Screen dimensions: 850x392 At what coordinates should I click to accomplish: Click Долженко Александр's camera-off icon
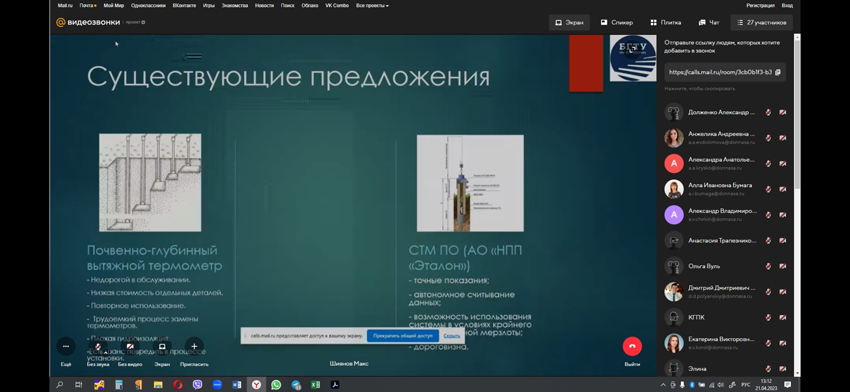783,113
